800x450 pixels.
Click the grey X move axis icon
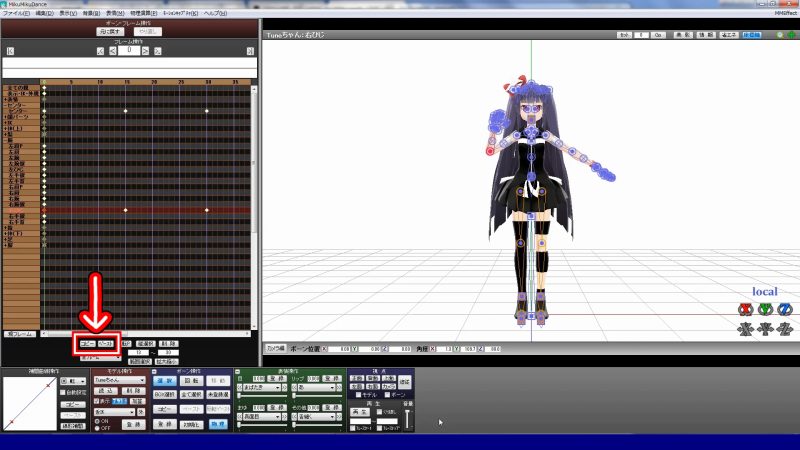coord(745,329)
